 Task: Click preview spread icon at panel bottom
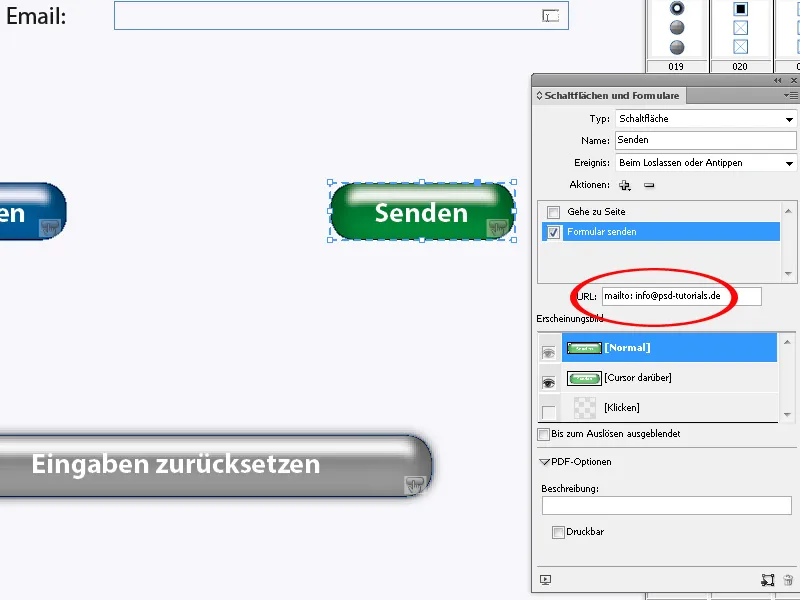point(545,580)
